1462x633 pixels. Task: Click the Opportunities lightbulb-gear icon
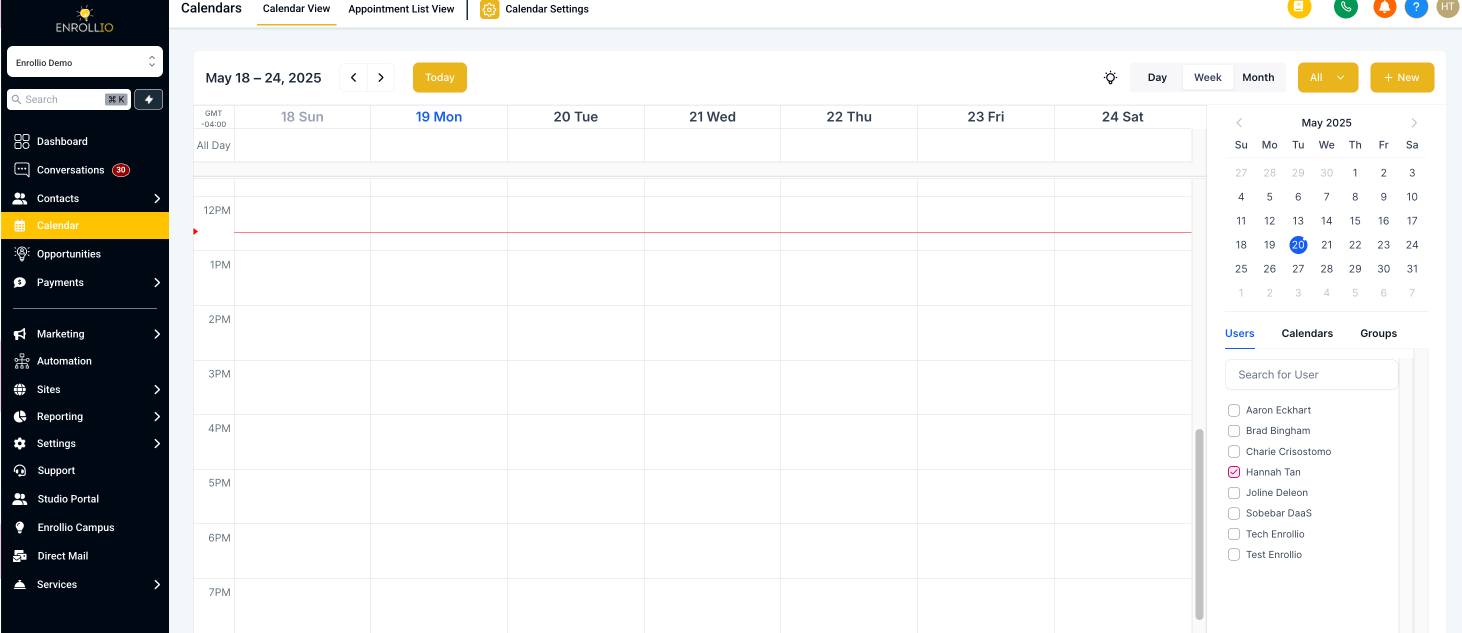point(21,254)
